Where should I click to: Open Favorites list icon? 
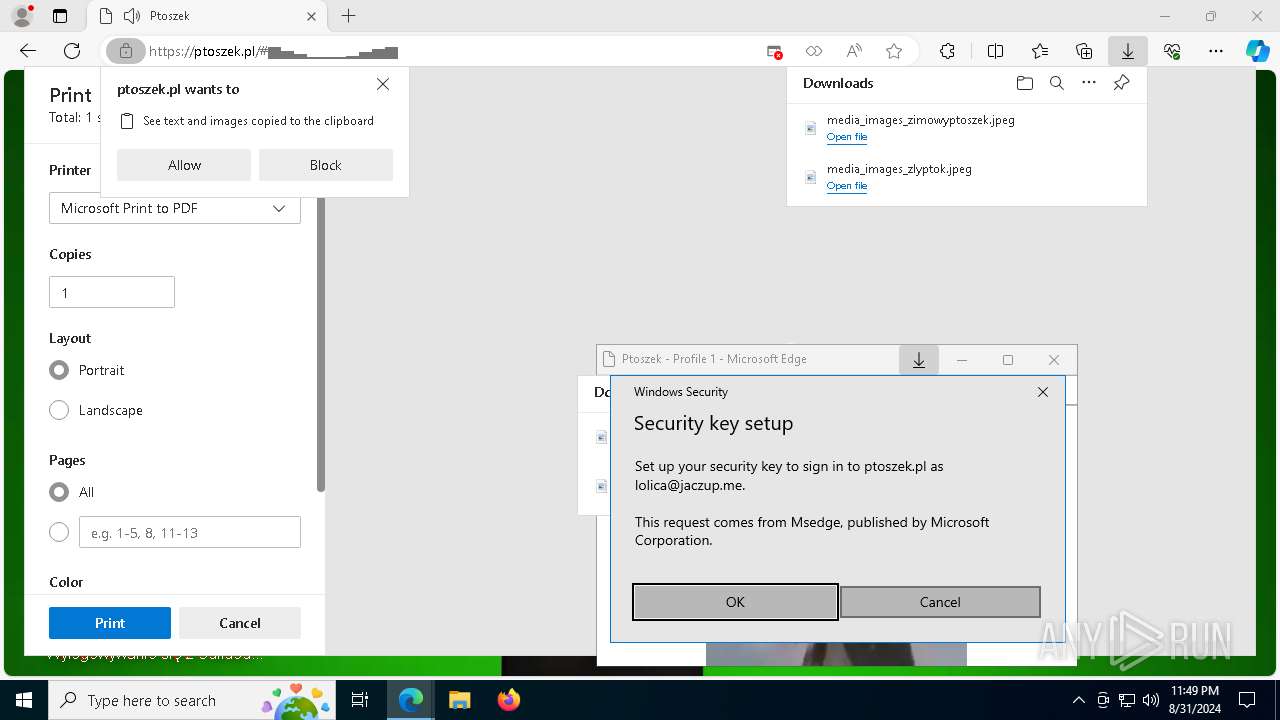(1040, 51)
